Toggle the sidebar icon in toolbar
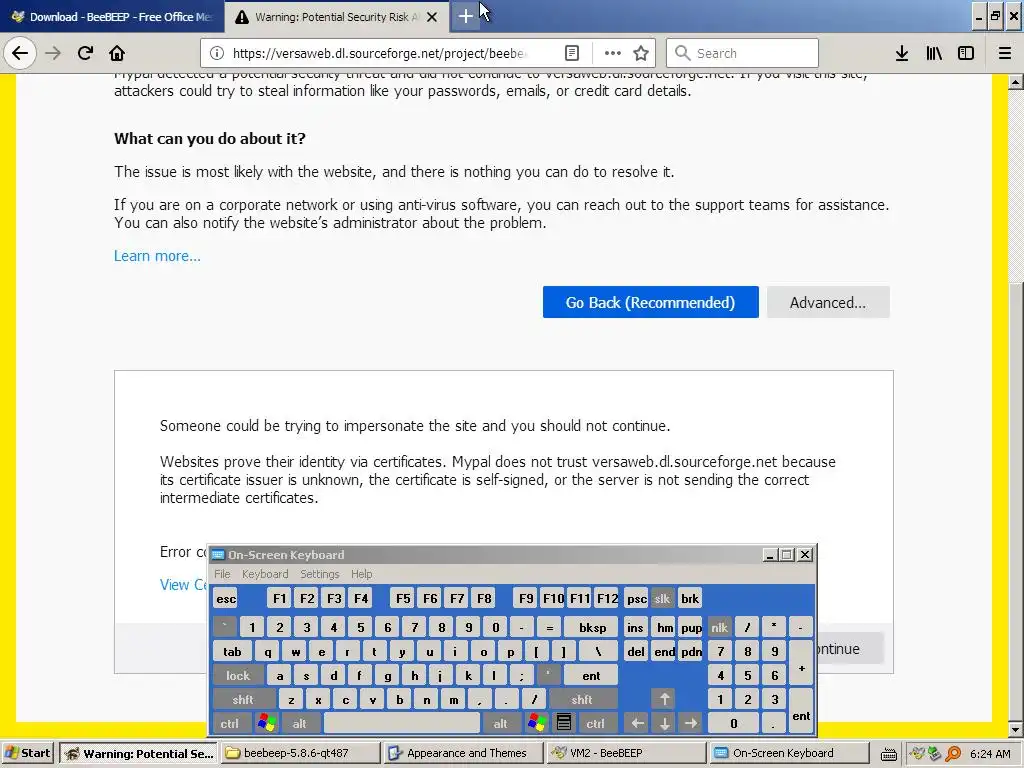 (966, 54)
